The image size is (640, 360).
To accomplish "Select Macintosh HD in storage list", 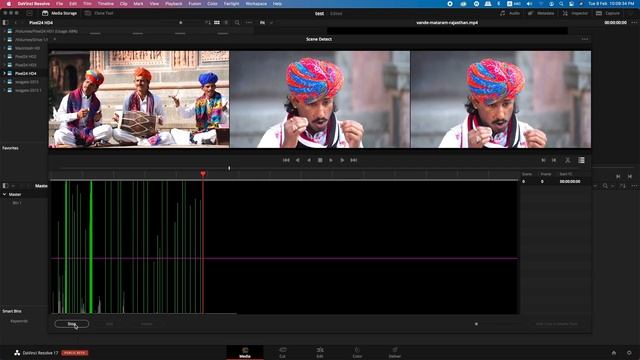I will 27,48.
